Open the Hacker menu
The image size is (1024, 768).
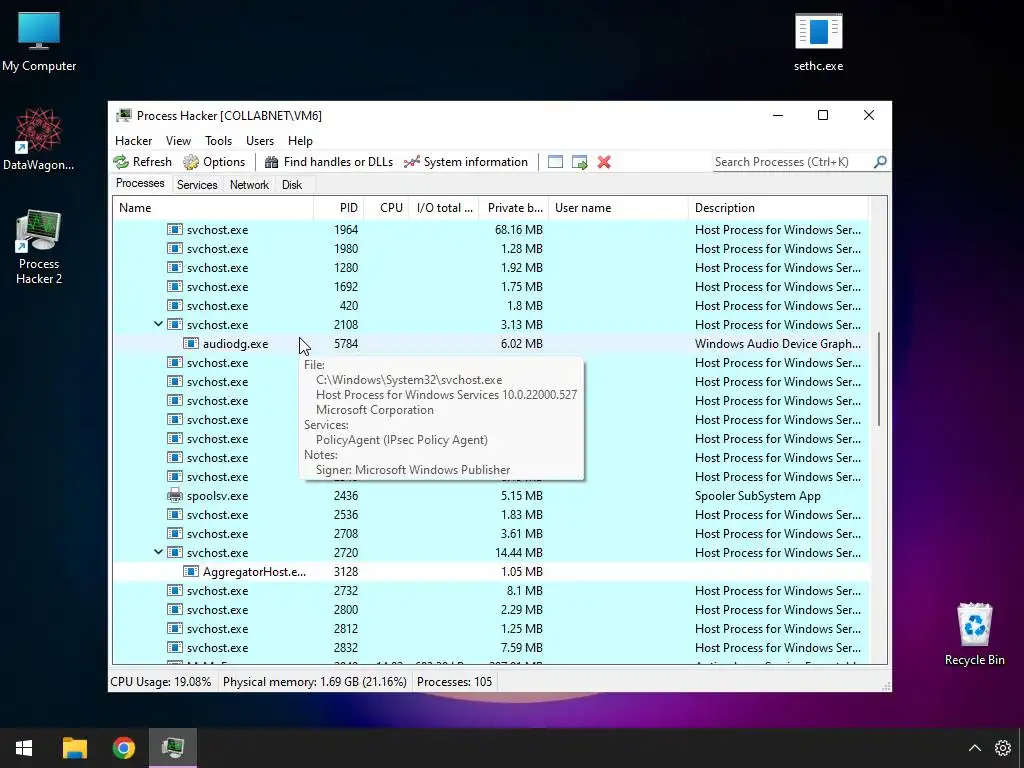(x=133, y=141)
